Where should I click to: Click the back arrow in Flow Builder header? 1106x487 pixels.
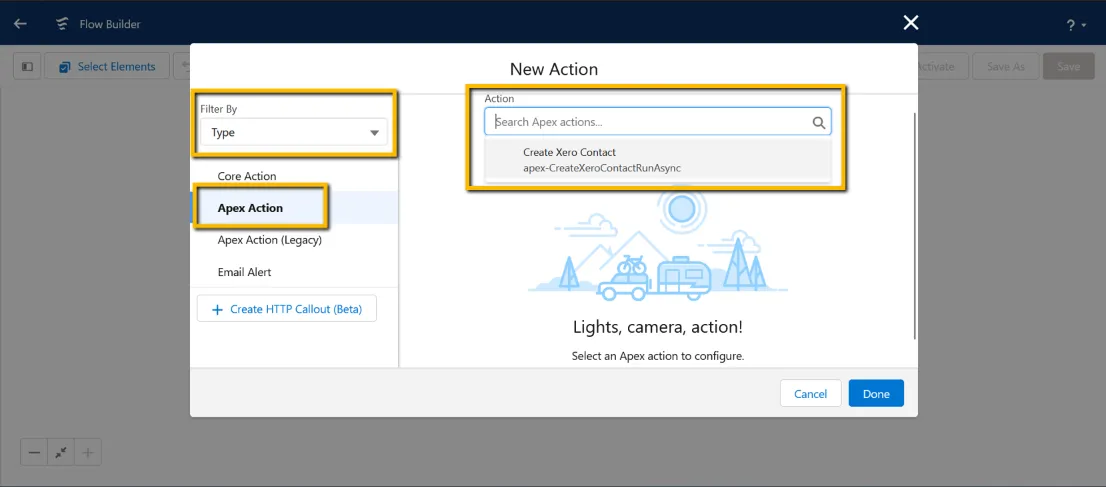(20, 24)
